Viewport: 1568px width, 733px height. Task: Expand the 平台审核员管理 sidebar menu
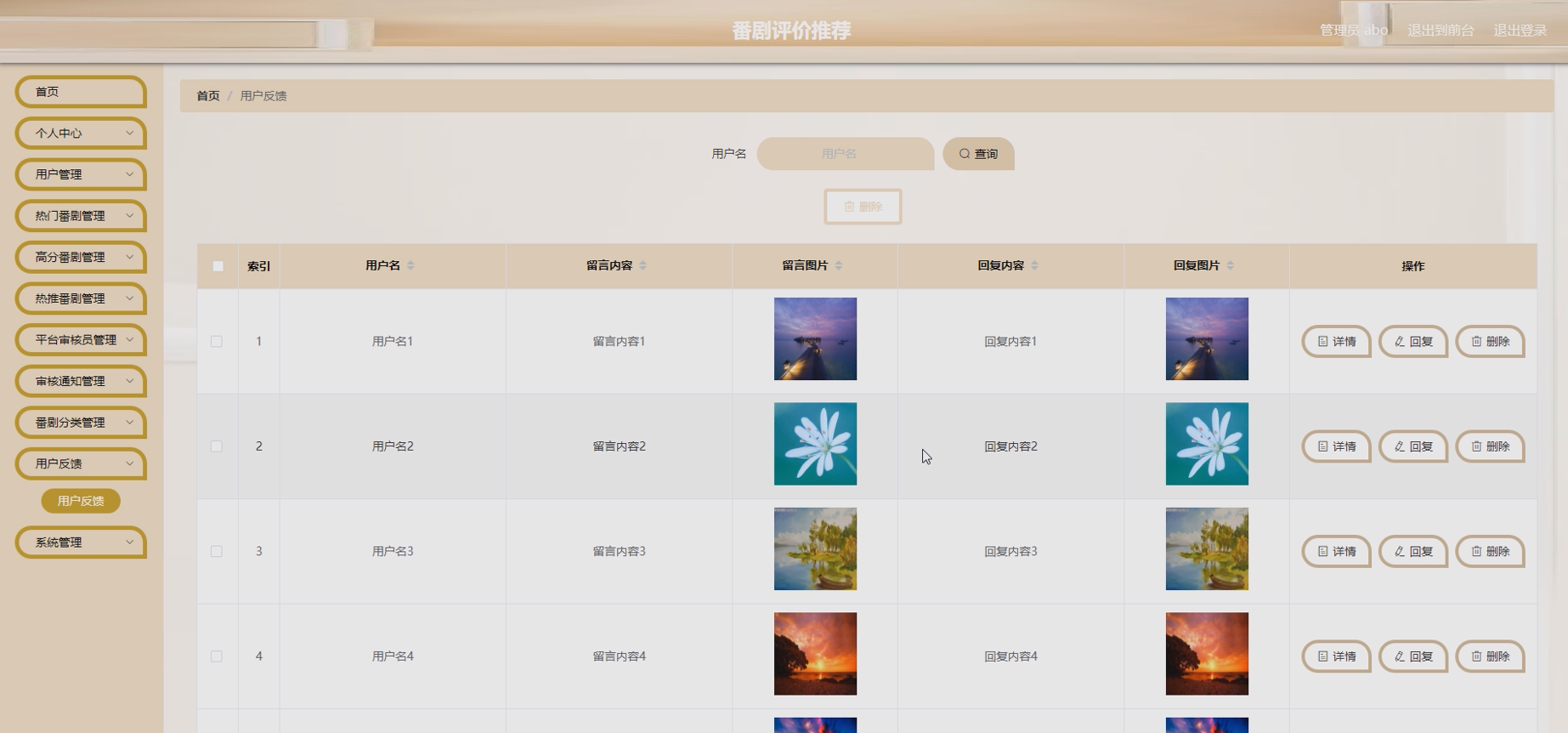(81, 340)
